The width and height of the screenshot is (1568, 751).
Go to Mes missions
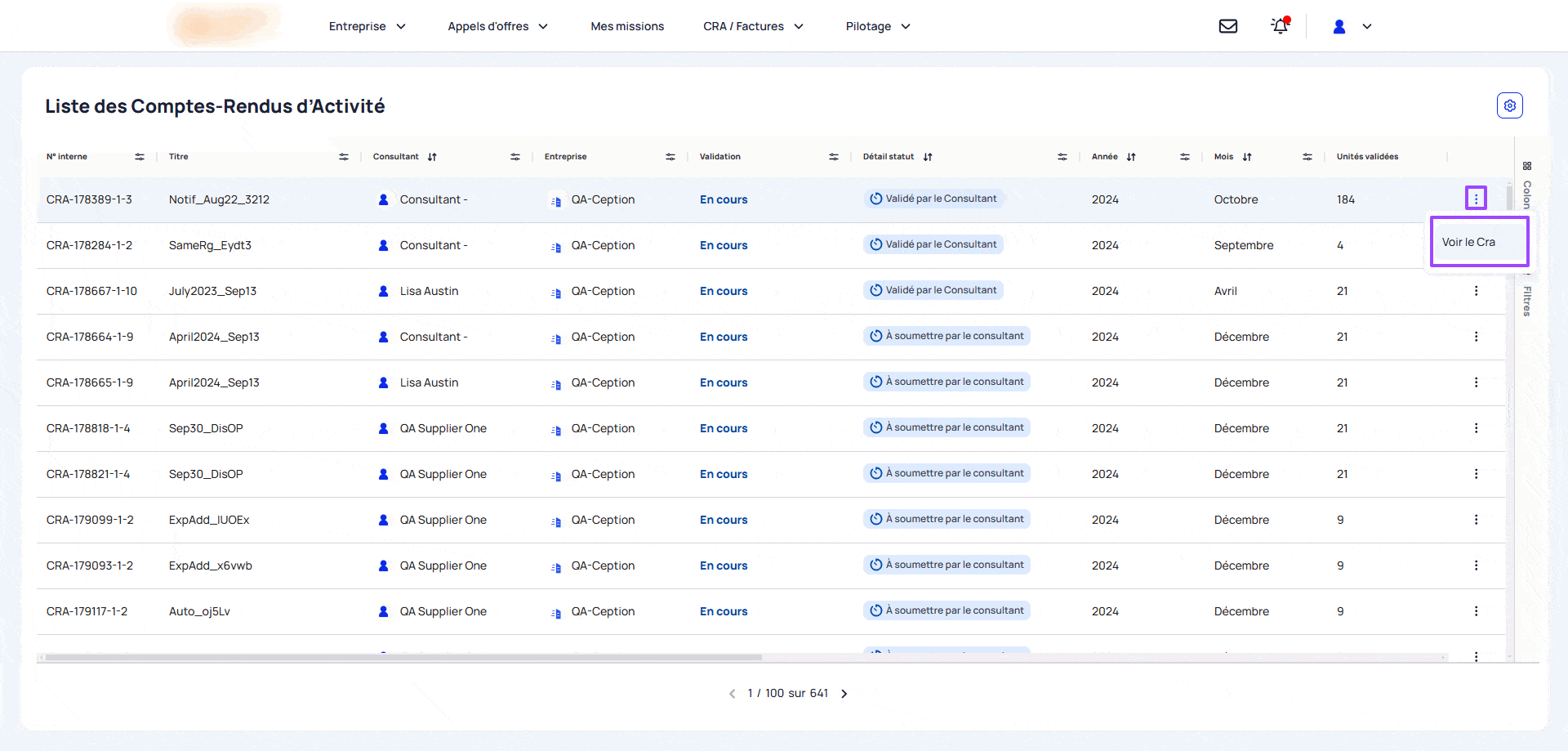tap(627, 26)
